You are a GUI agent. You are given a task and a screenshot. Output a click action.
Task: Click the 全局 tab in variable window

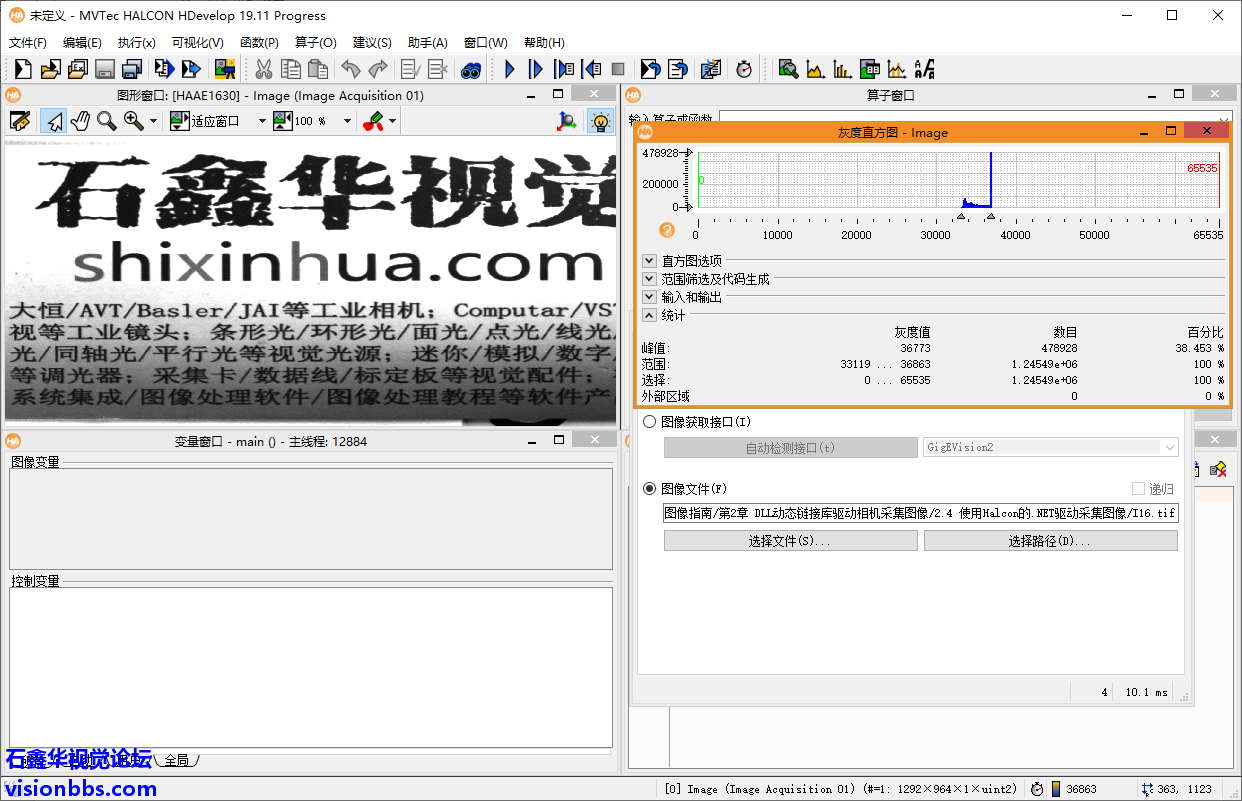[177, 760]
